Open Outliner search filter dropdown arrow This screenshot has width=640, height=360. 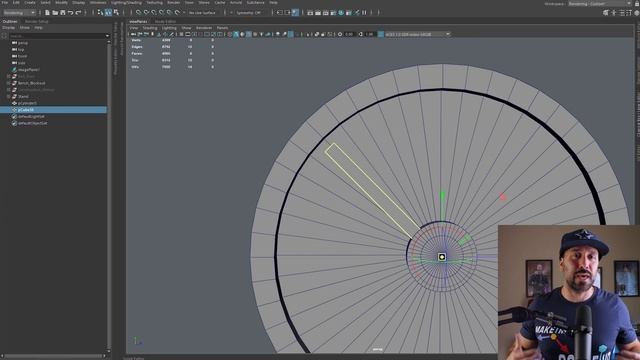click(107, 36)
